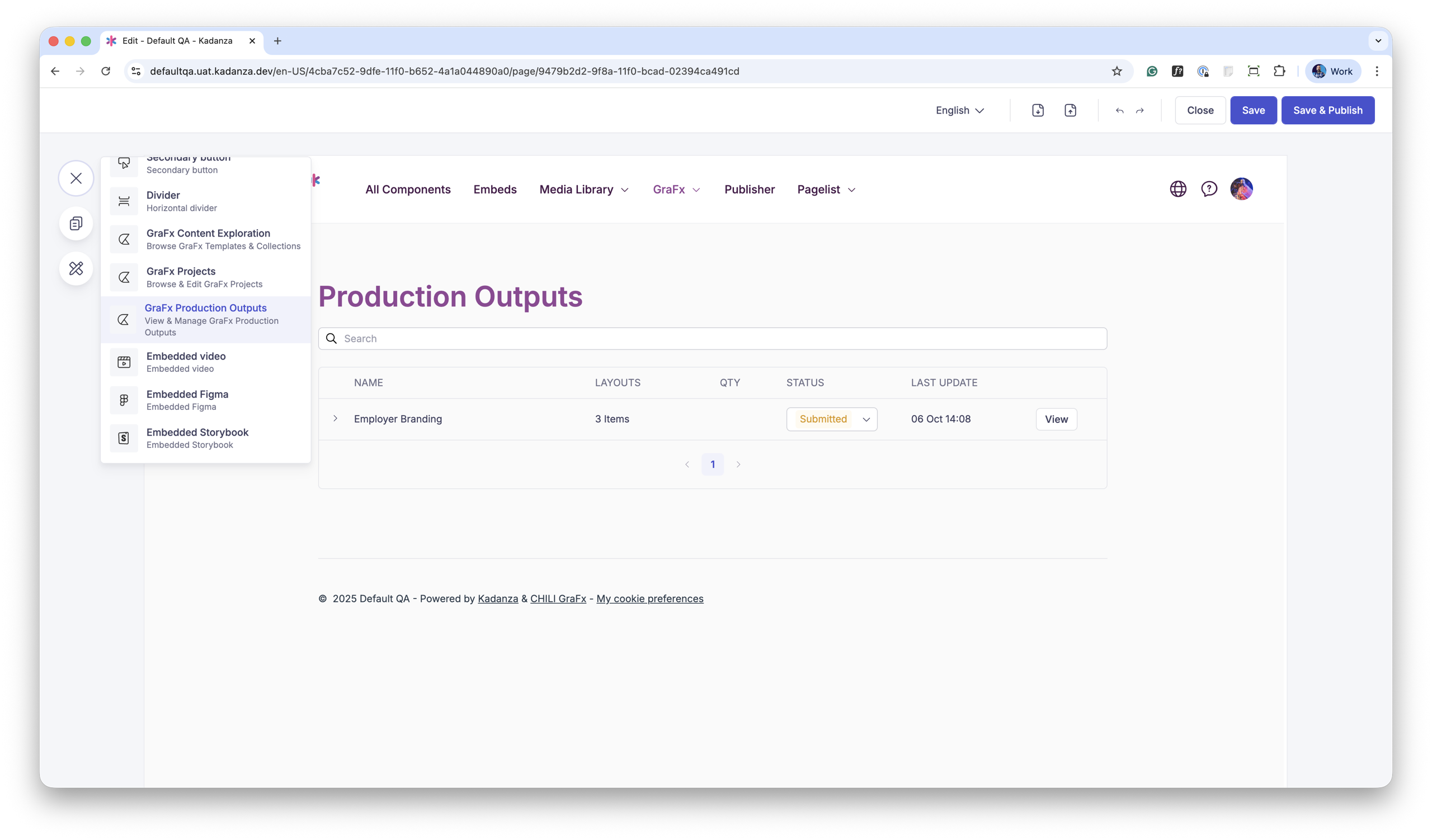Open the help question mark icon
Screen dimensions: 1432x840
(1209, 188)
